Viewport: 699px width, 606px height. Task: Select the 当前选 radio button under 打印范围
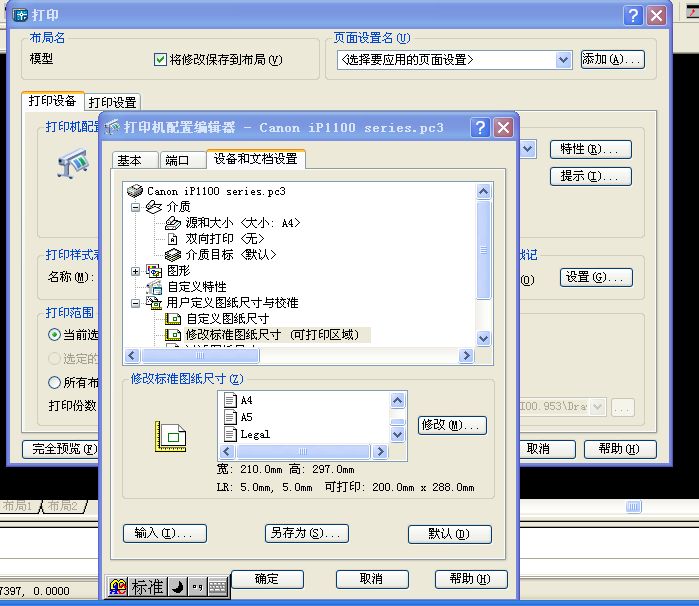tap(54, 334)
